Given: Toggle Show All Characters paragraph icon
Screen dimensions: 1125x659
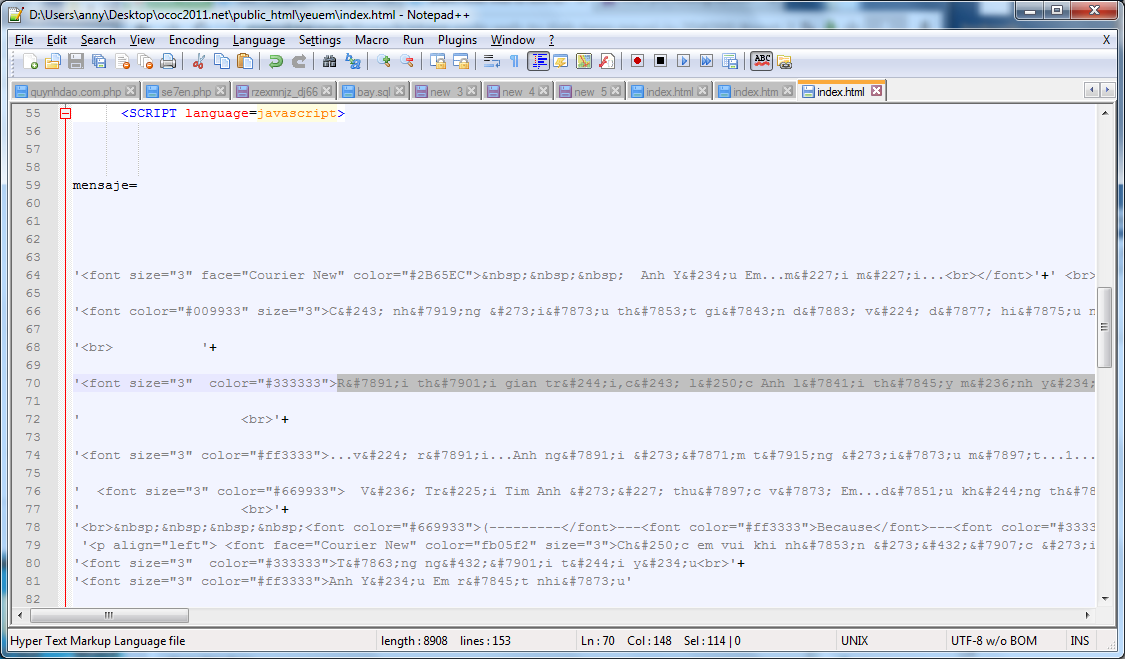Looking at the screenshot, I should 516,61.
